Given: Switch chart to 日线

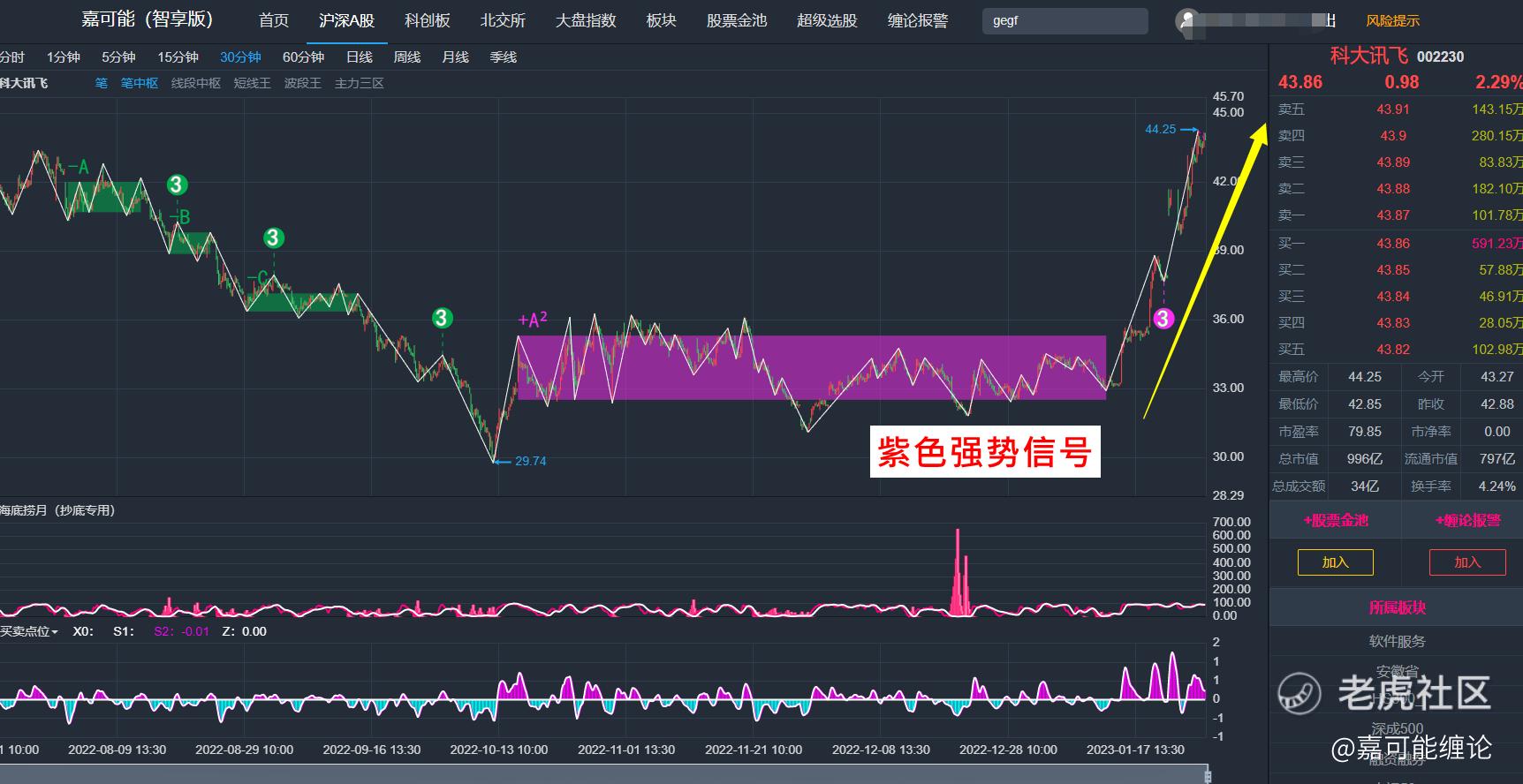Looking at the screenshot, I should pos(360,57).
